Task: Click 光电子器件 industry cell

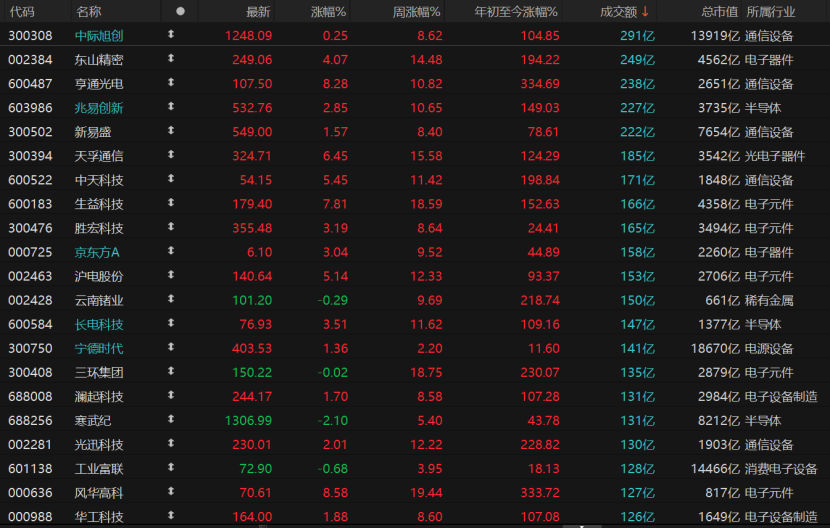Action: point(775,156)
